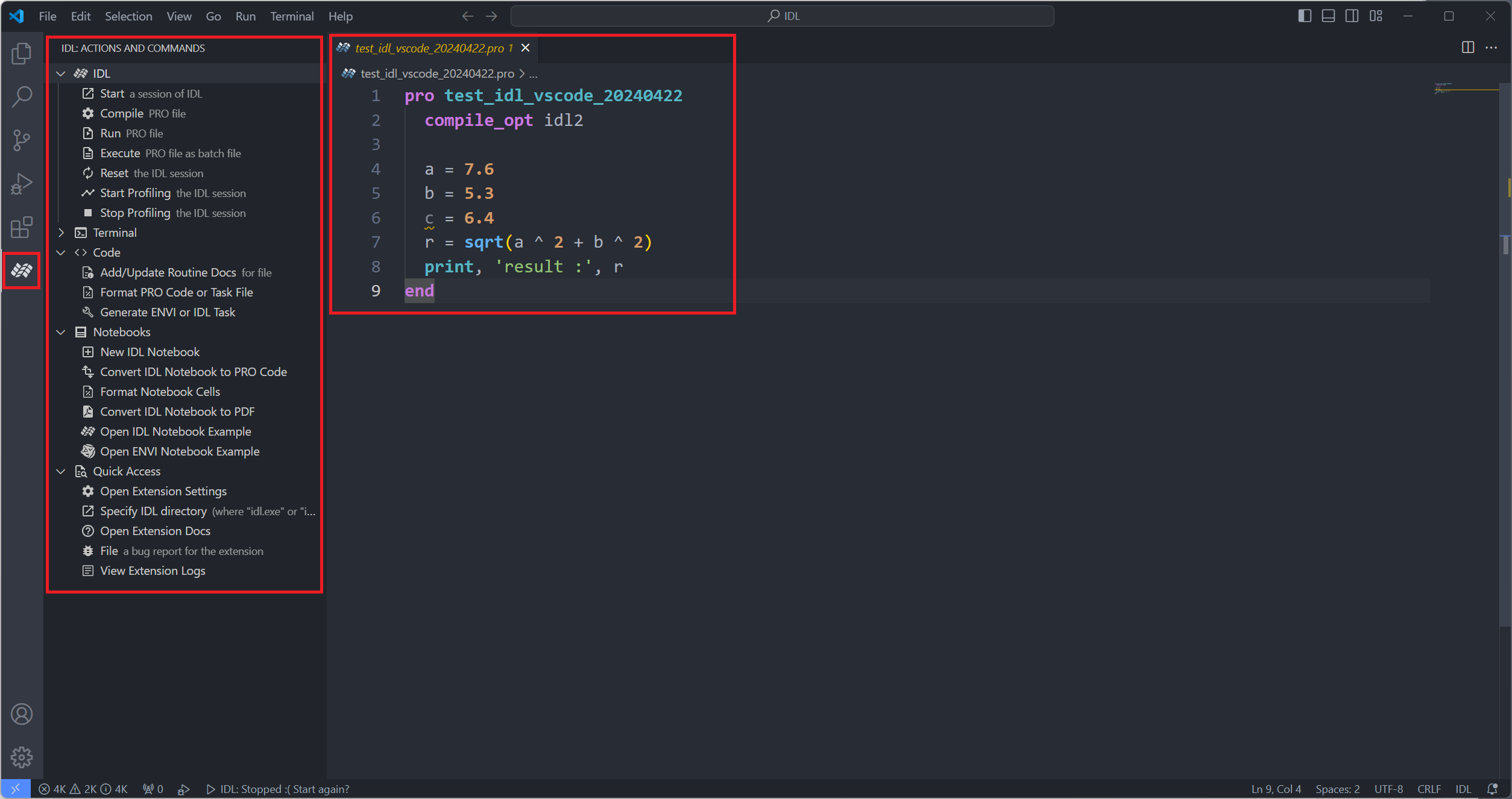Go forward with the right arrow
Viewport: 1512px width, 799px height.
click(491, 16)
